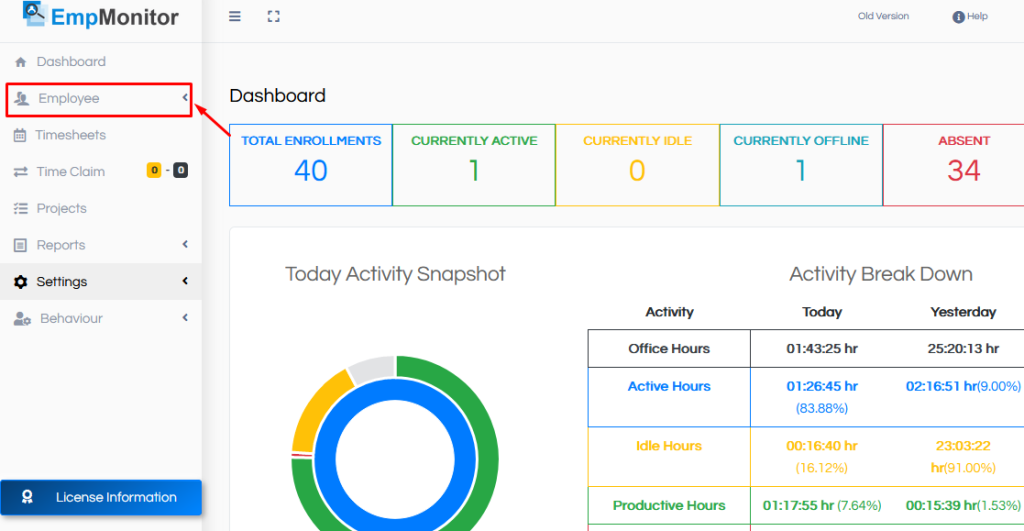Screen dimensions: 1024x531
Task: Click the Dashboard page heading
Action: [x=278, y=96]
